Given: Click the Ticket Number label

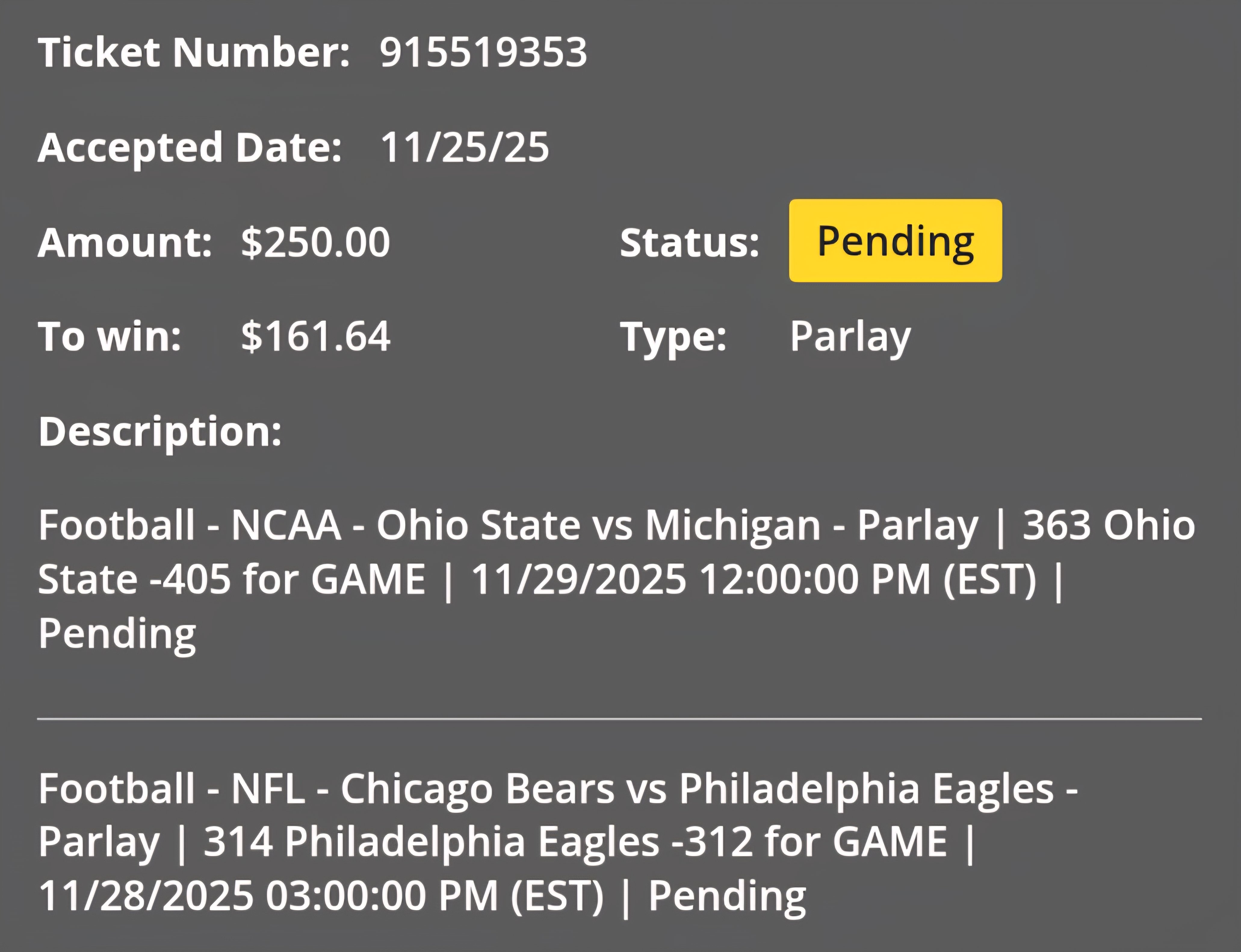Looking at the screenshot, I should (194, 53).
